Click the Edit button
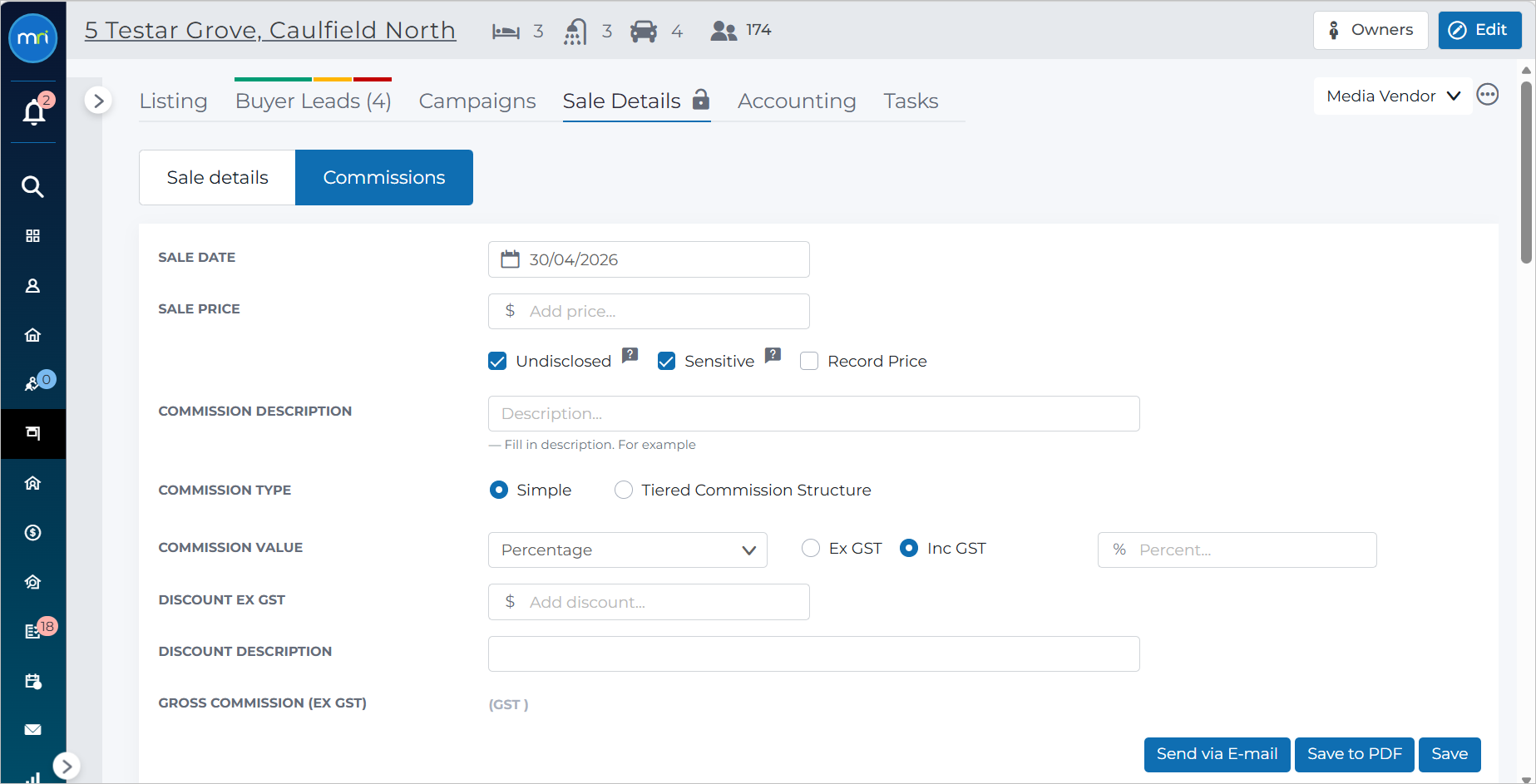The height and width of the screenshot is (784, 1536). 1479,30
